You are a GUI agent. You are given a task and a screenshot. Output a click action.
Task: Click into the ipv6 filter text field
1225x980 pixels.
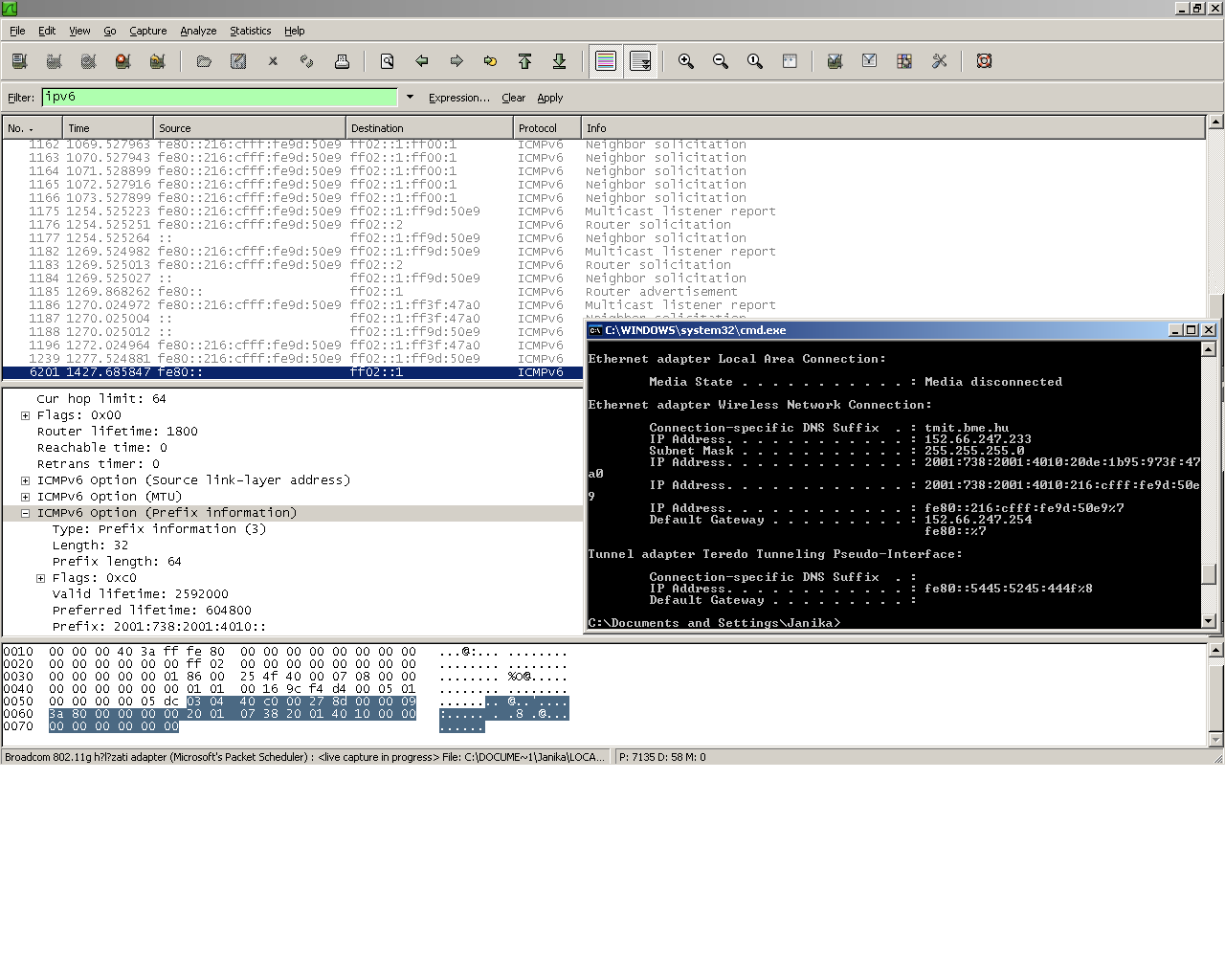(x=219, y=97)
